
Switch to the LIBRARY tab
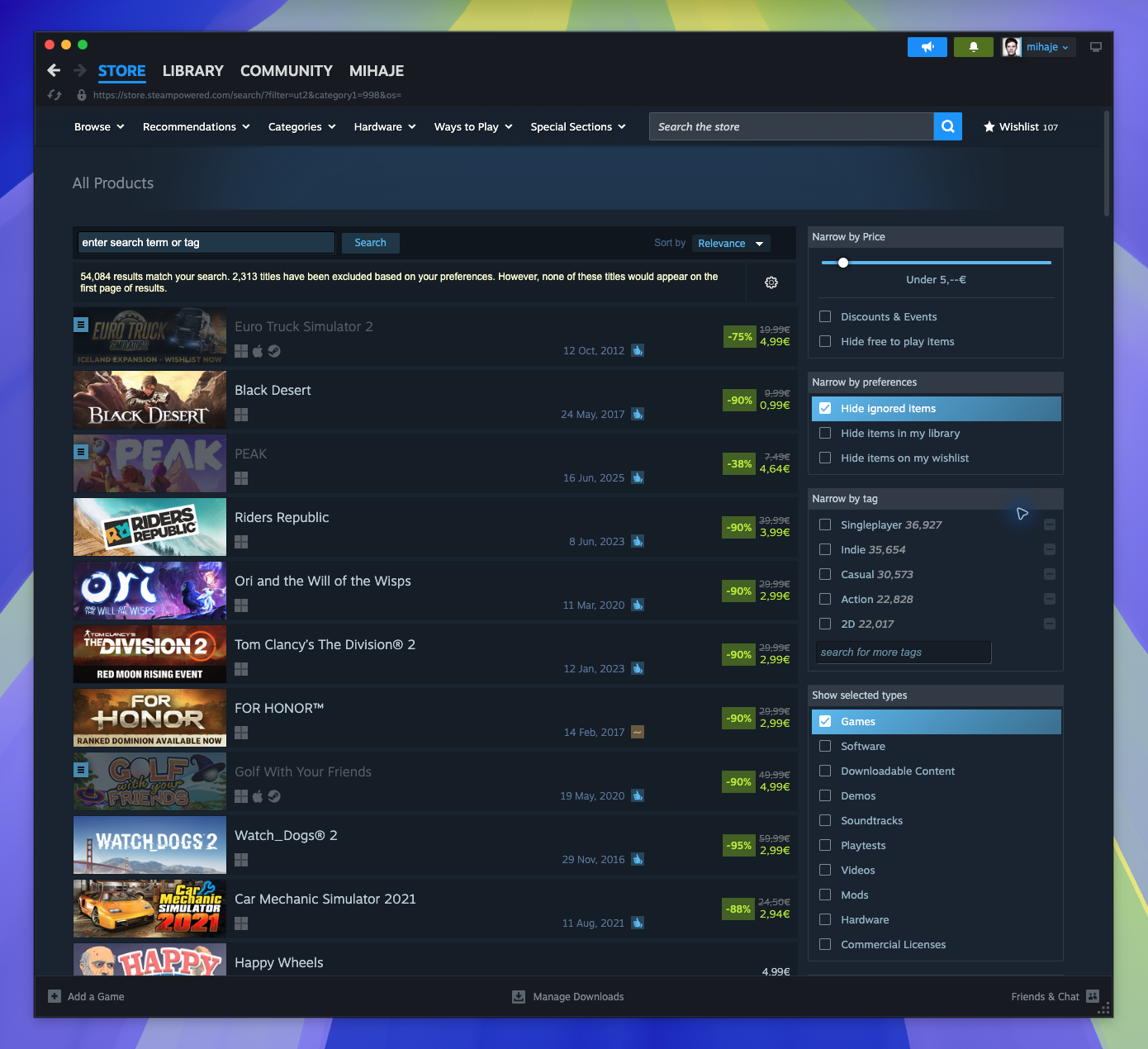[x=193, y=71]
